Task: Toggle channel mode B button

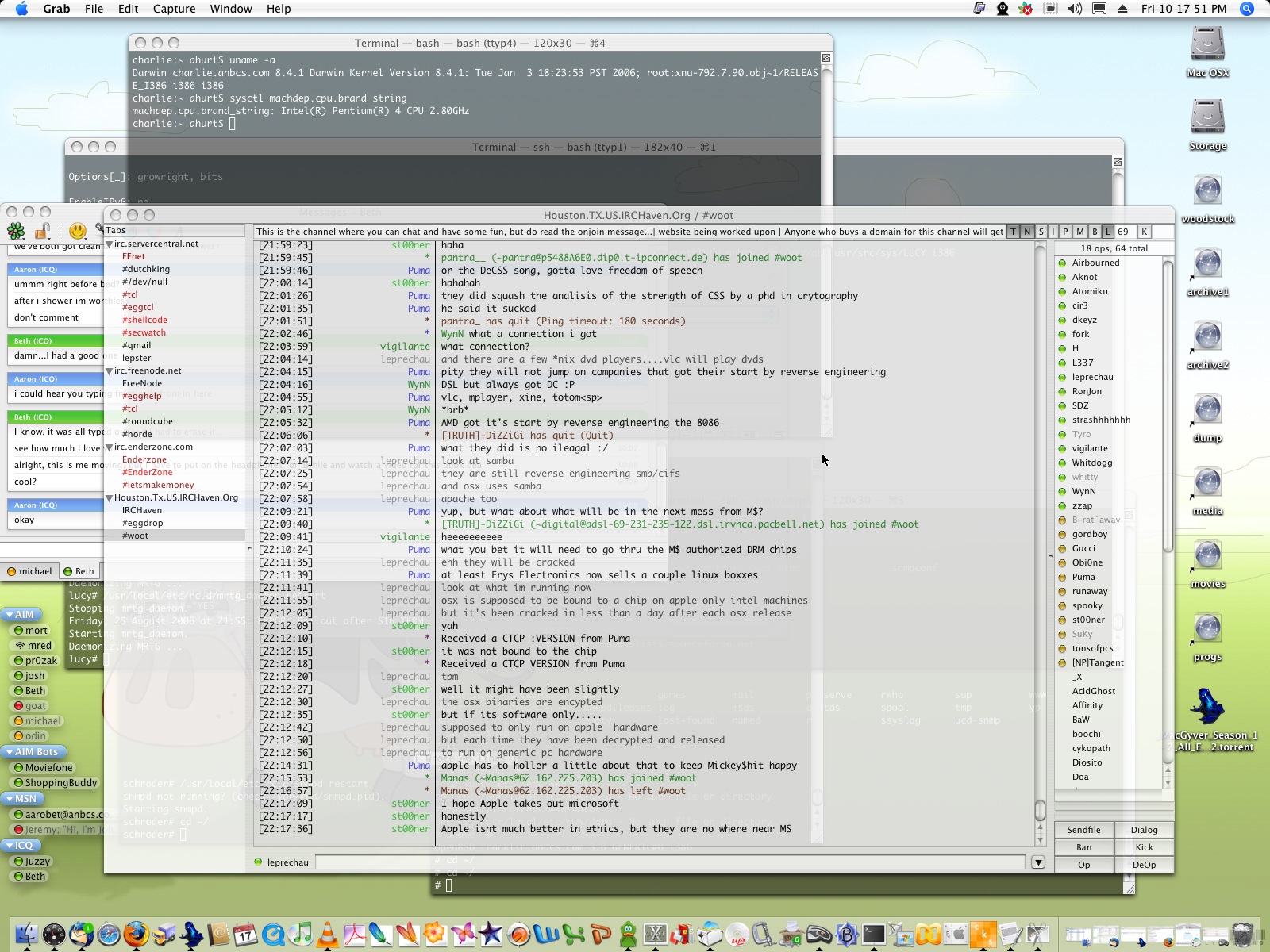Action: pos(1095,232)
